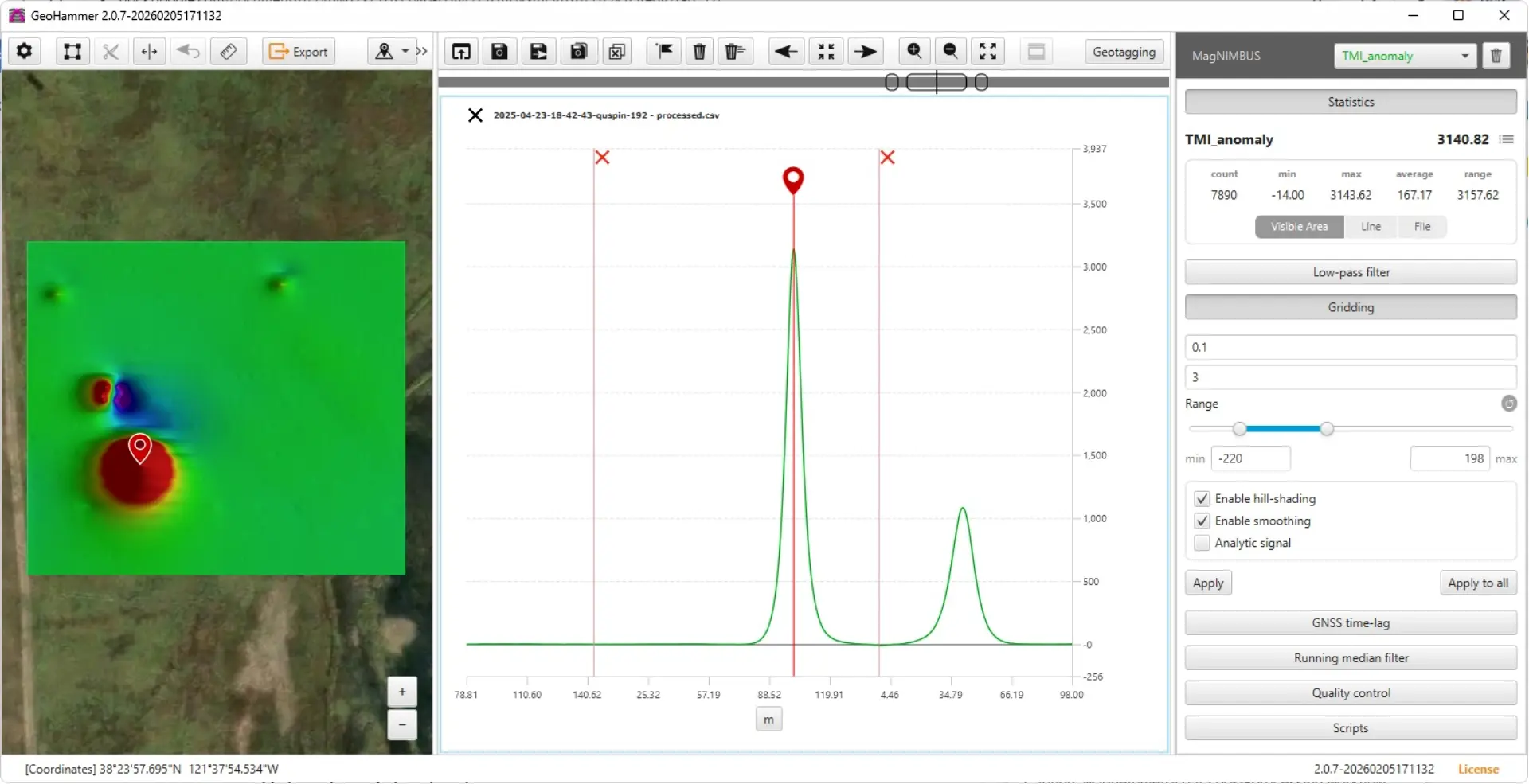Open the Running median filter
The height and width of the screenshot is (784, 1529).
(x=1350, y=658)
